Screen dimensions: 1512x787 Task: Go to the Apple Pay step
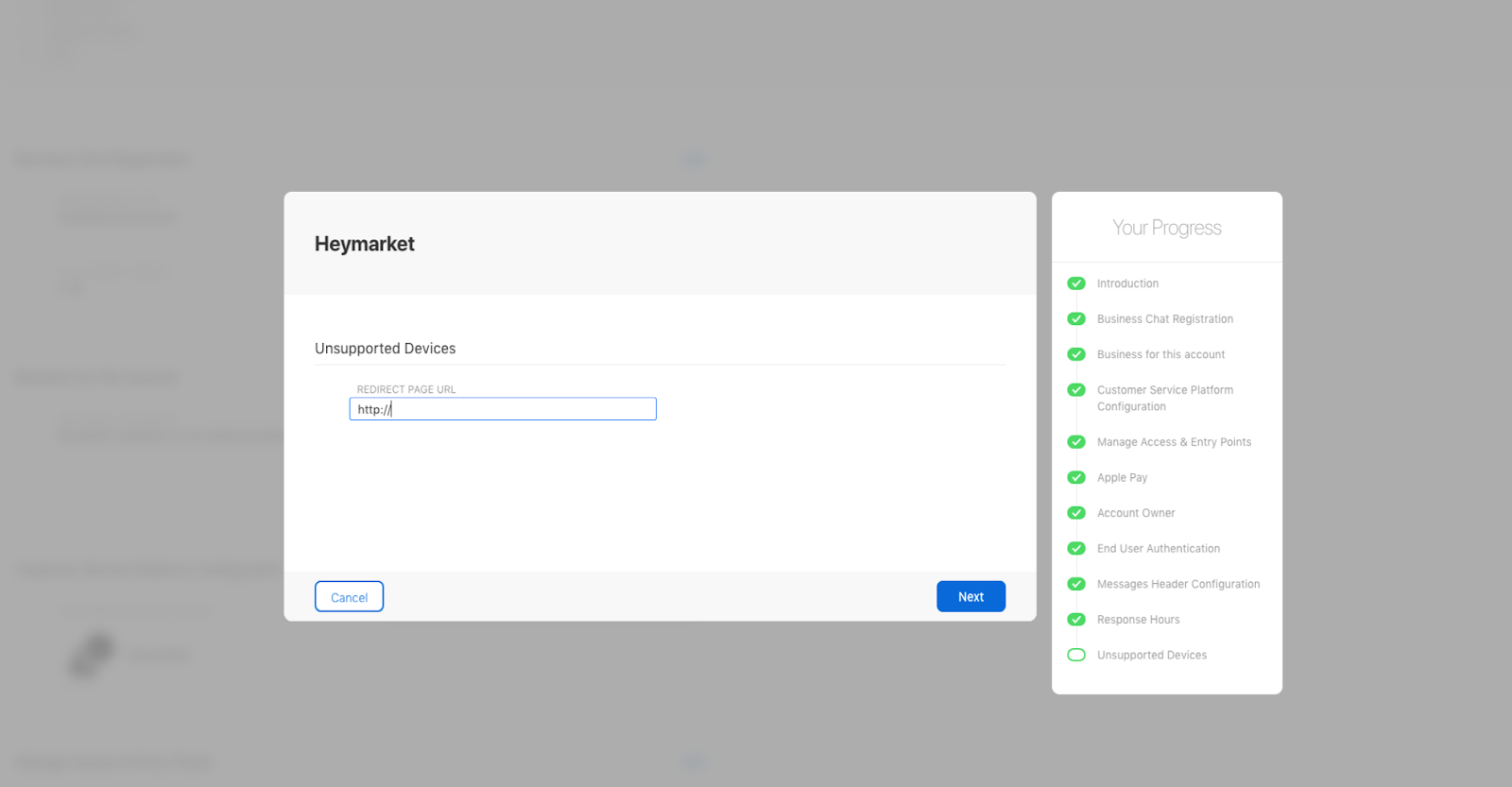pyautogui.click(x=1122, y=478)
